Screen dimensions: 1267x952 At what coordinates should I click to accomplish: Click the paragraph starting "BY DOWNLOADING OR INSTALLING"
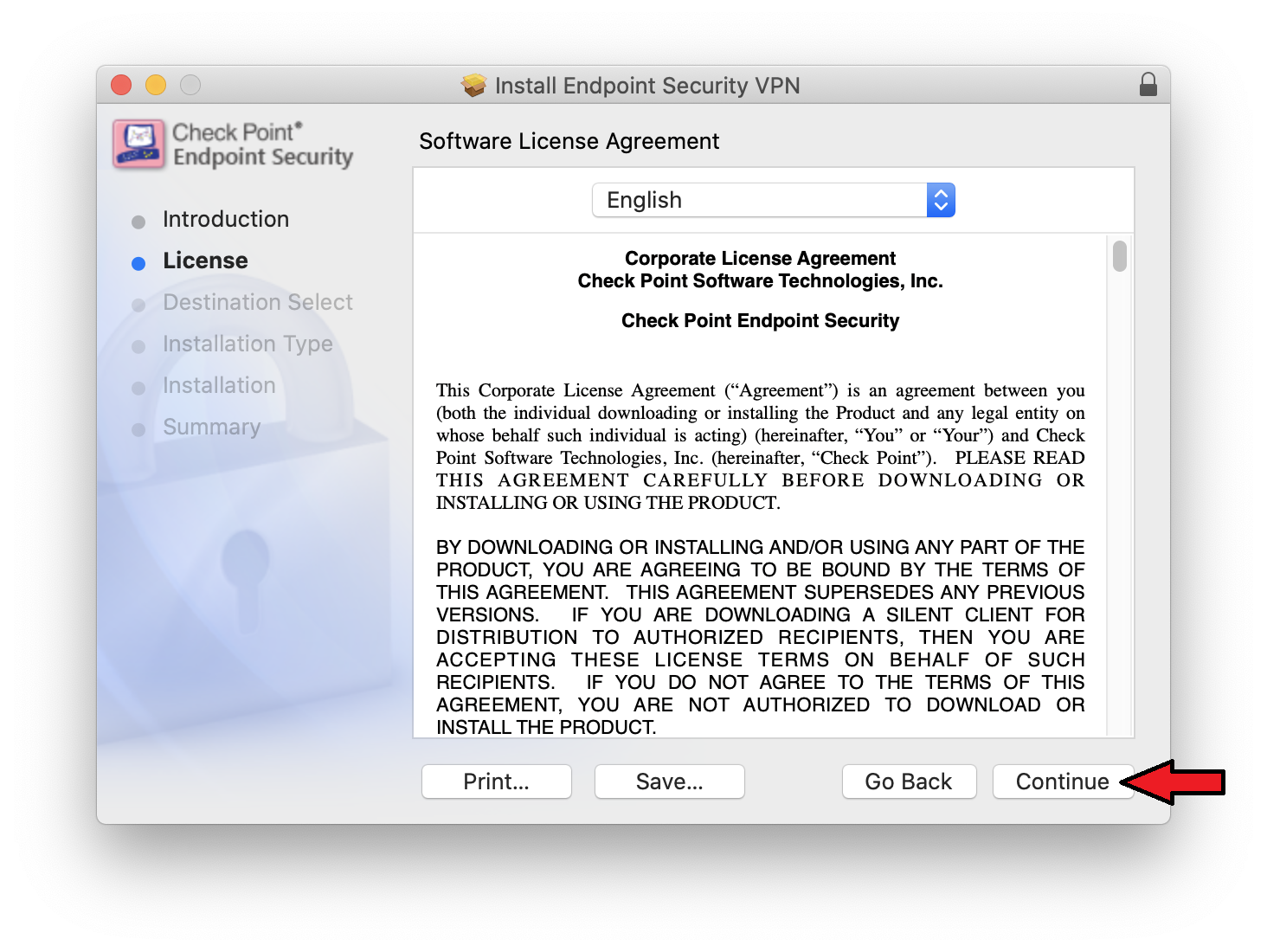[x=760, y=637]
